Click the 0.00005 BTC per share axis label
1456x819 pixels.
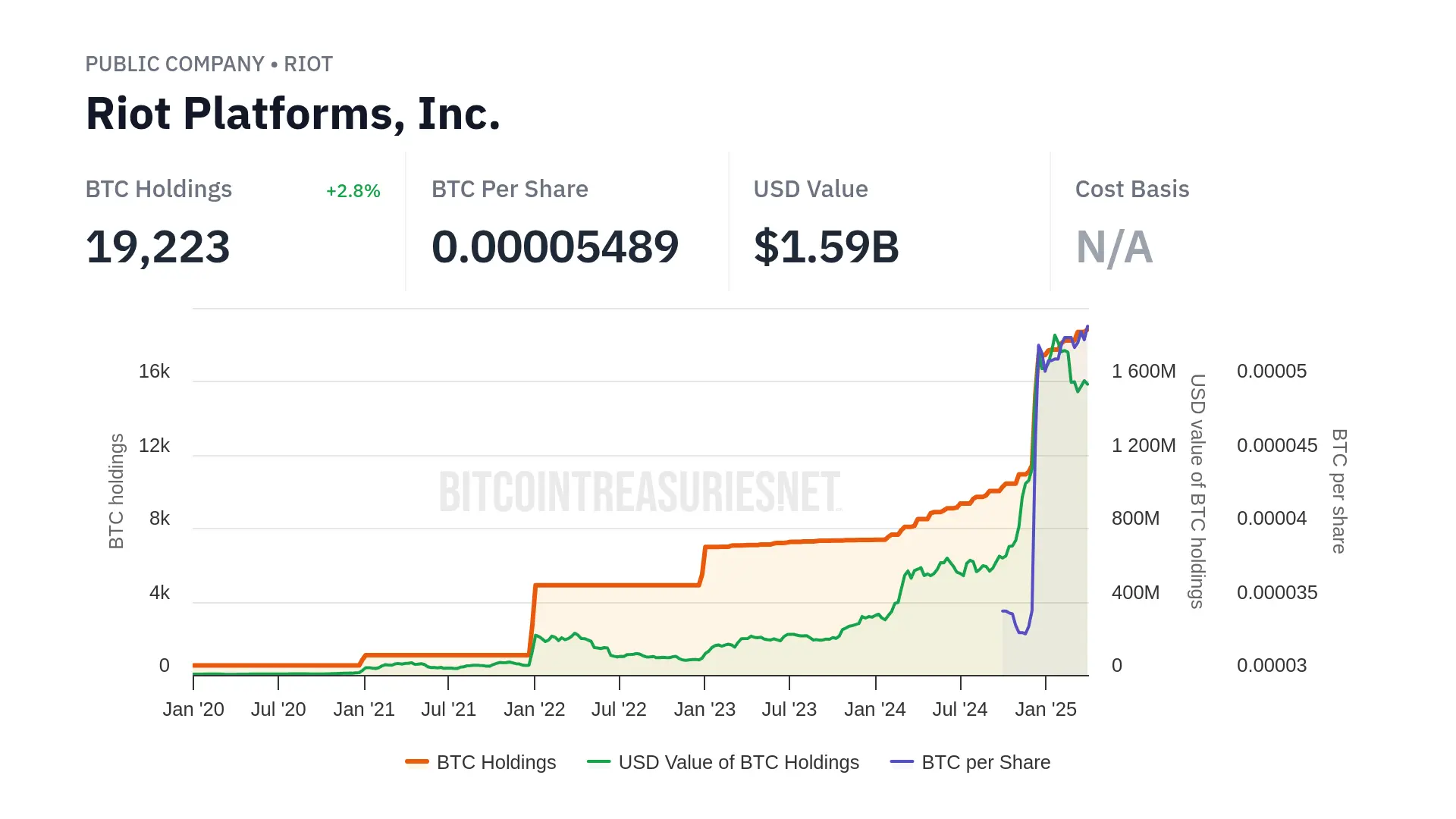[x=1272, y=372]
